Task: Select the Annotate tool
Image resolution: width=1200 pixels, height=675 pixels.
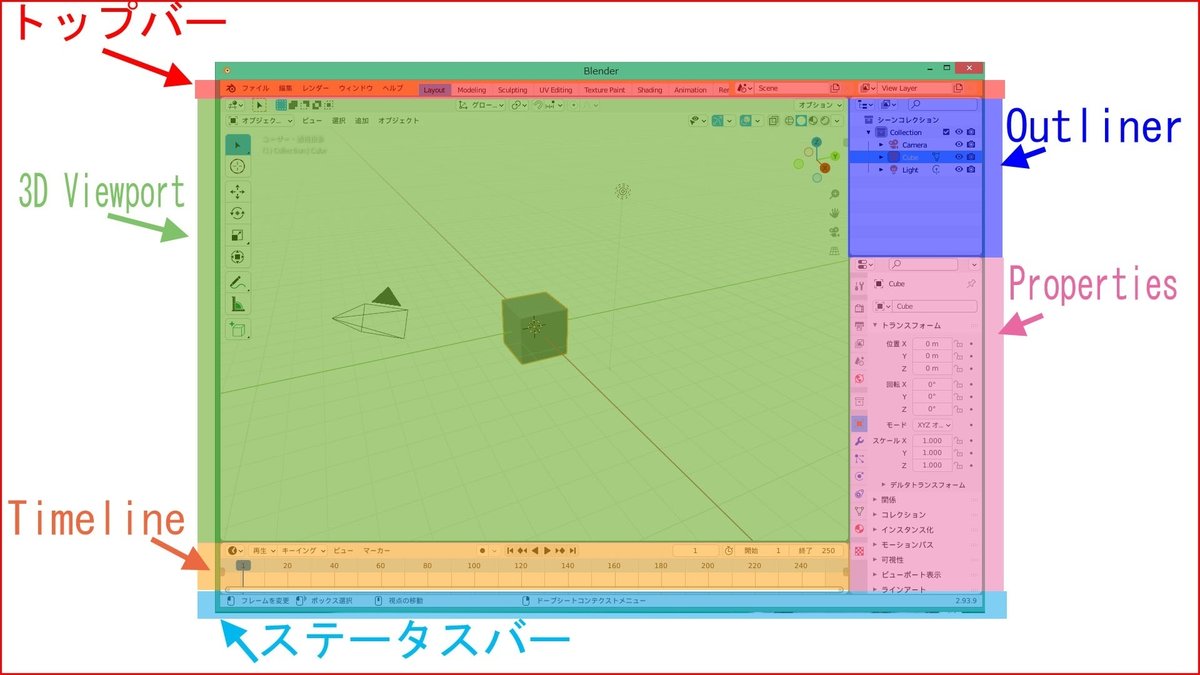Action: point(237,282)
